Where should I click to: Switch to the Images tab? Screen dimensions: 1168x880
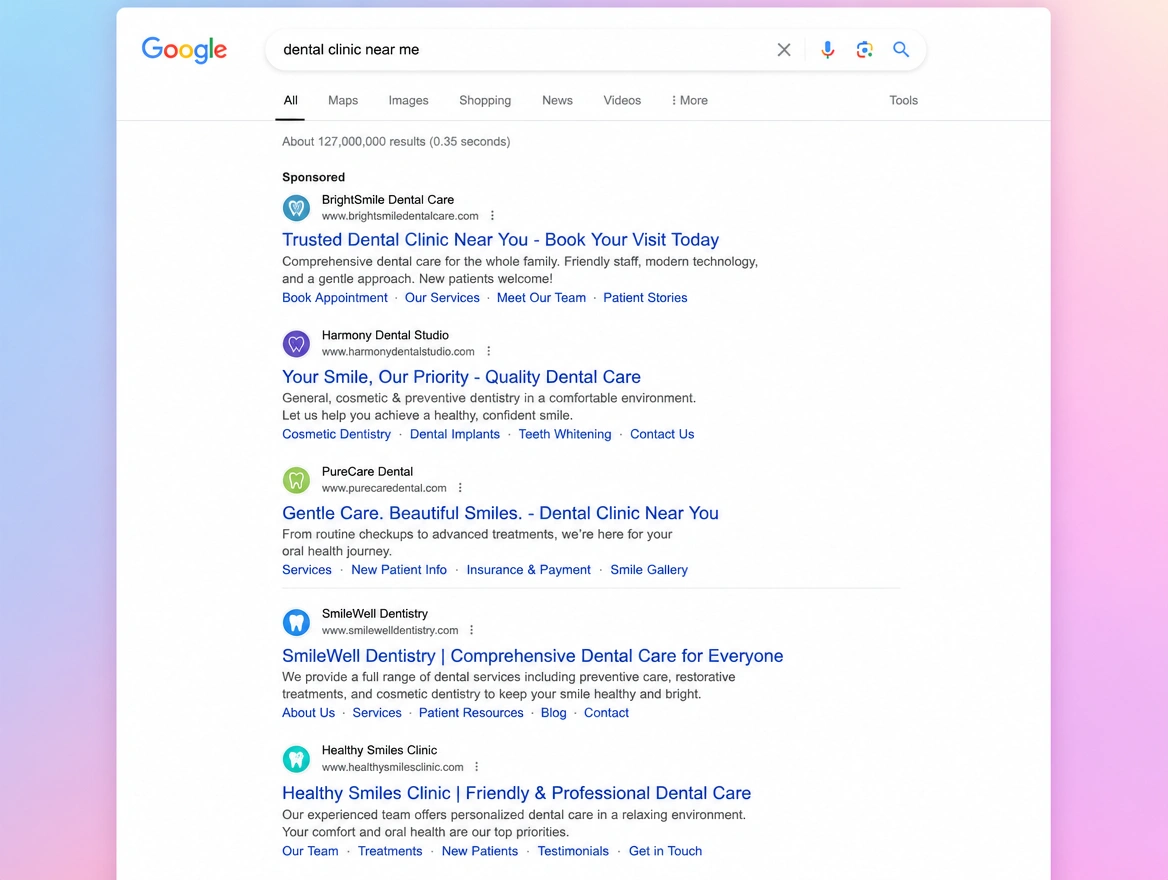coord(408,101)
